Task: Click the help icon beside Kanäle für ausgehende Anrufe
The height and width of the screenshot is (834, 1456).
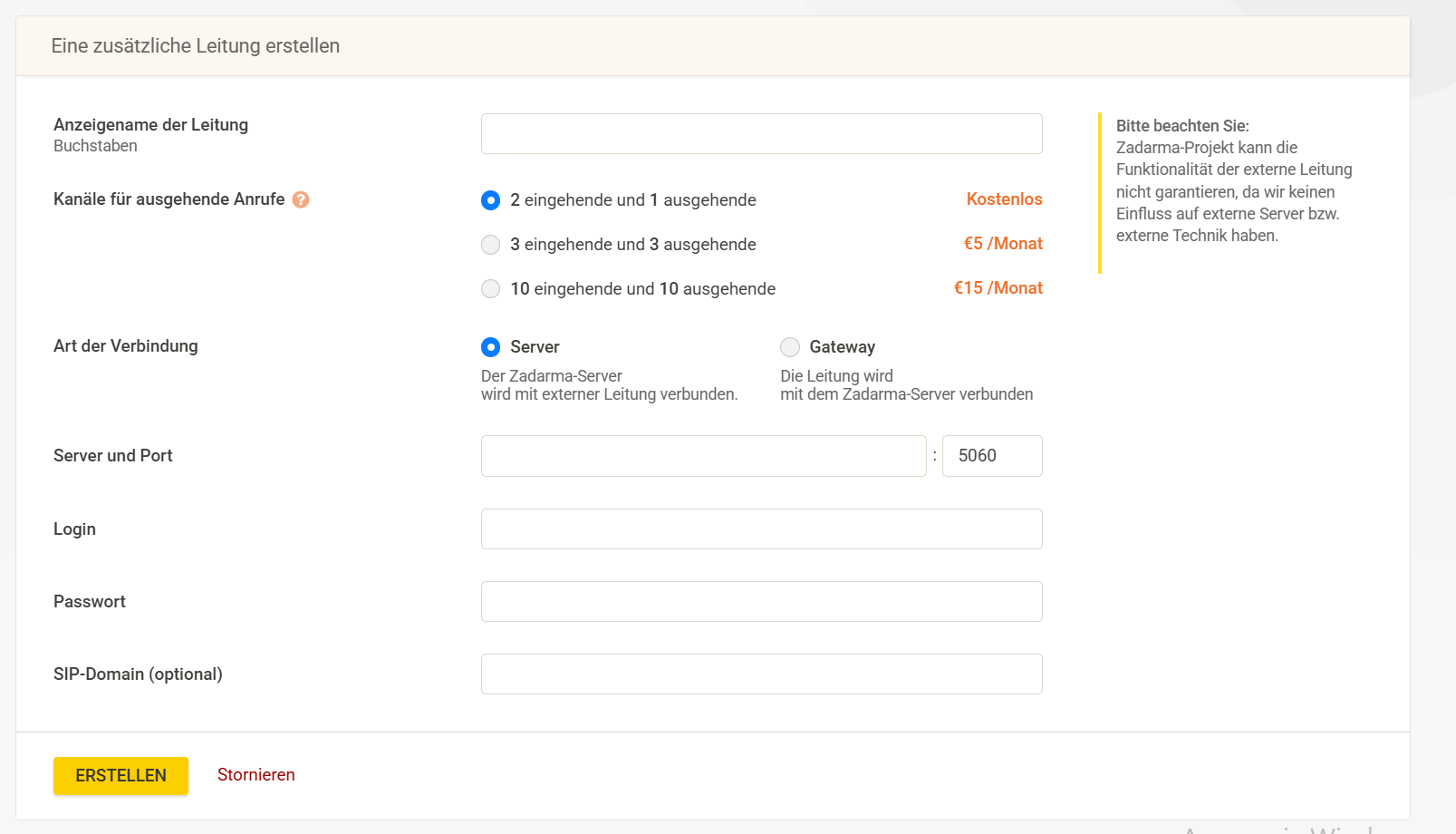Action: [301, 199]
